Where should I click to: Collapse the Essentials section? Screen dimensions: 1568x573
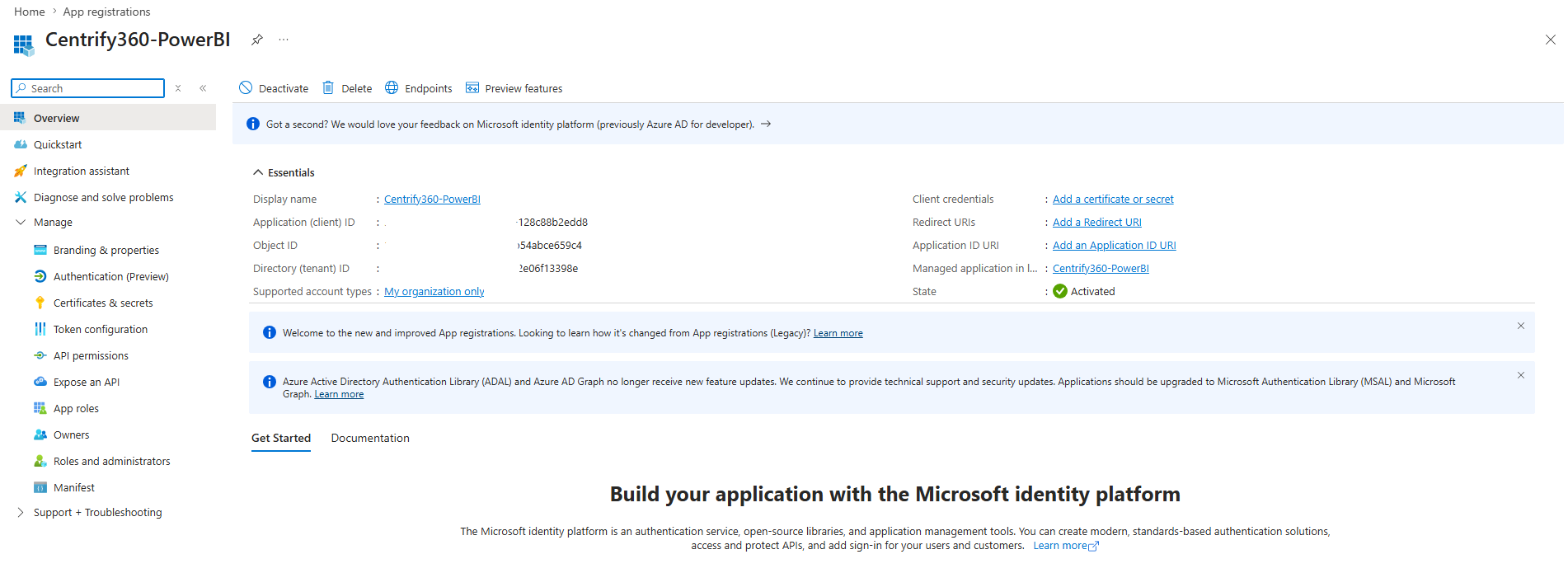[258, 172]
